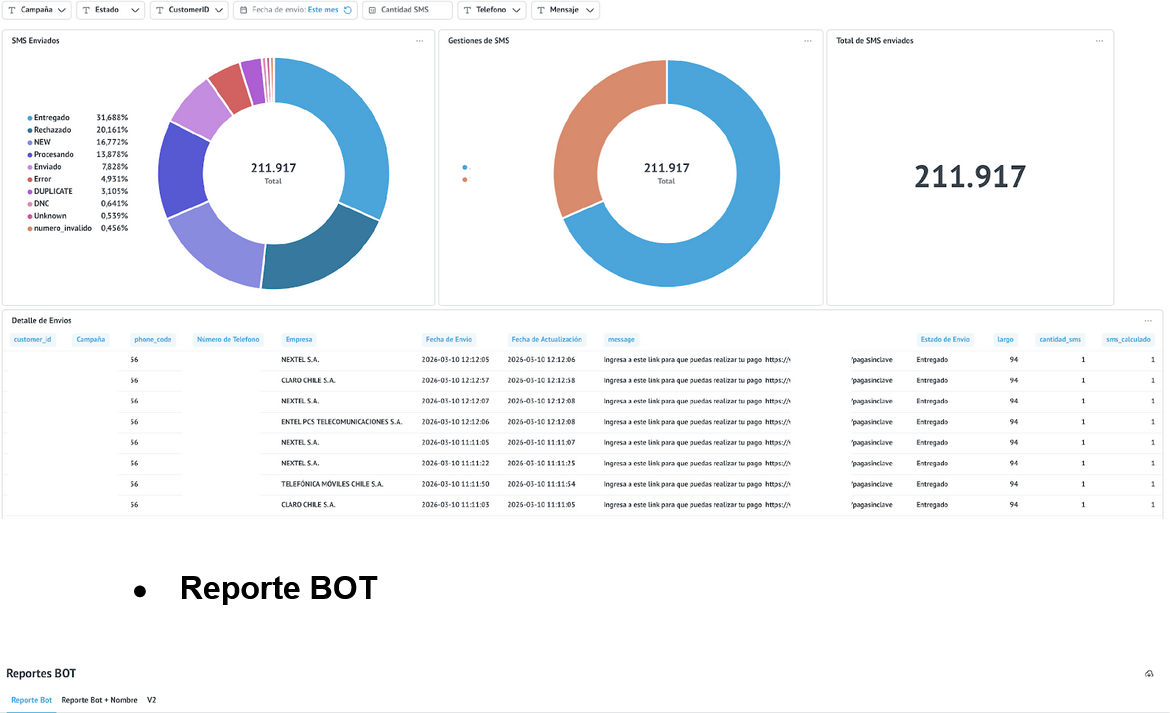Image resolution: width=1170 pixels, height=713 pixels.
Task: Click the cloud icon near Reportes BOT
Action: pos(1150,673)
